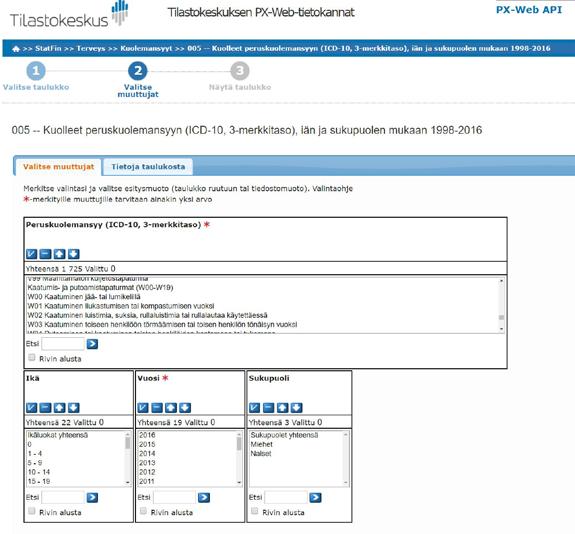The height and width of the screenshot is (534, 575).
Task: Focus the Peruskuolemansyy Etsi search field
Action: (63, 344)
